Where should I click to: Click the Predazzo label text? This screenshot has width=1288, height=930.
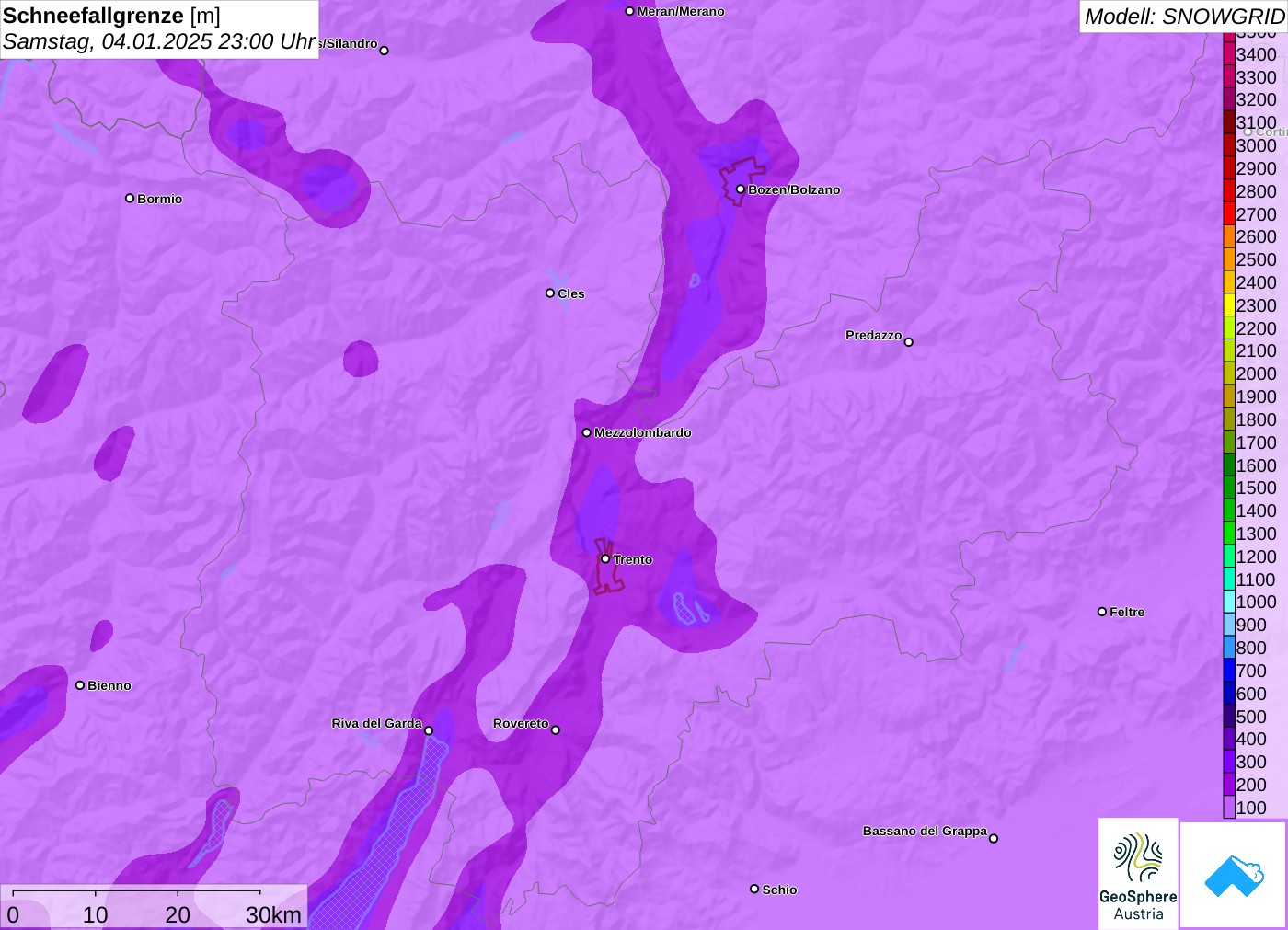tap(874, 335)
